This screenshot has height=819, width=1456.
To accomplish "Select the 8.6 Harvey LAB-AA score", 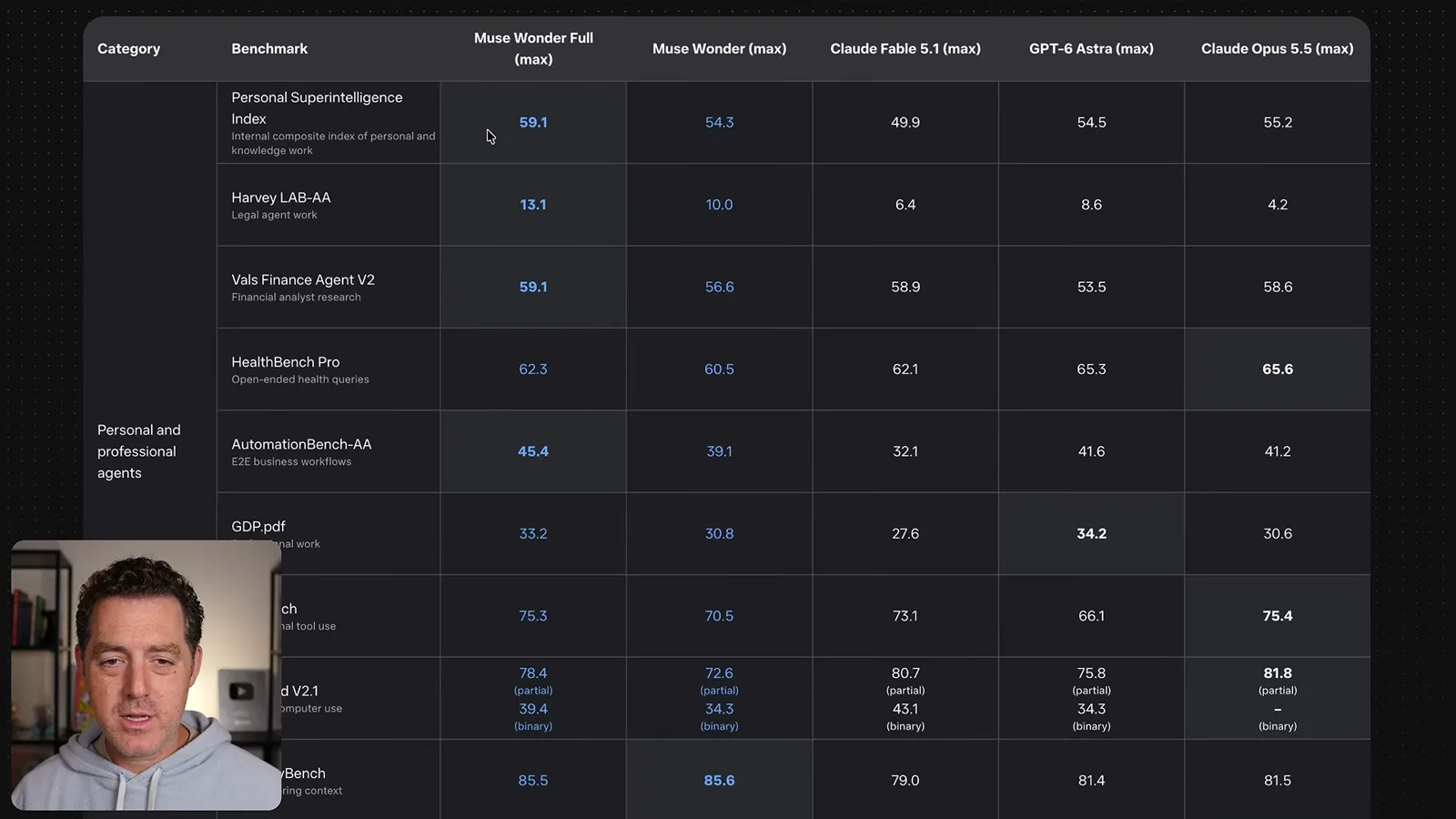I will [x=1091, y=205].
